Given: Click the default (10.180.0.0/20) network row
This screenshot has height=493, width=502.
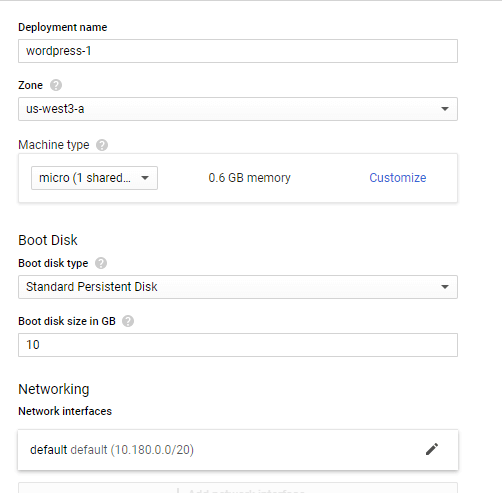Looking at the screenshot, I should [x=238, y=450].
